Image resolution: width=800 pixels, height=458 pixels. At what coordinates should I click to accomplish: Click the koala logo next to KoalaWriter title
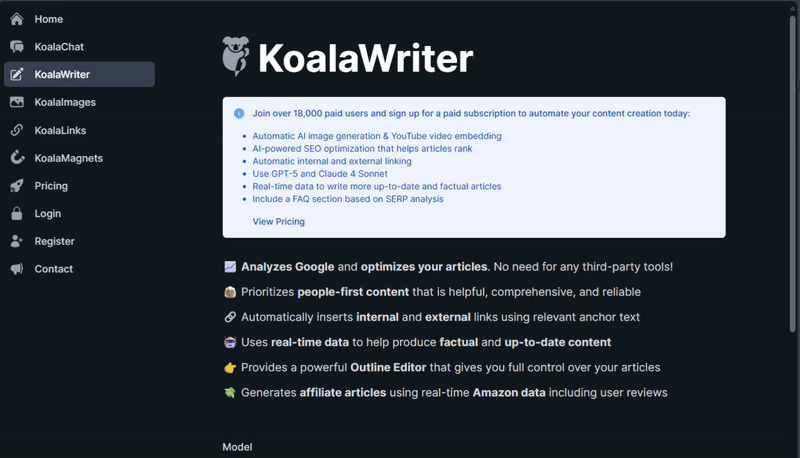(x=235, y=58)
